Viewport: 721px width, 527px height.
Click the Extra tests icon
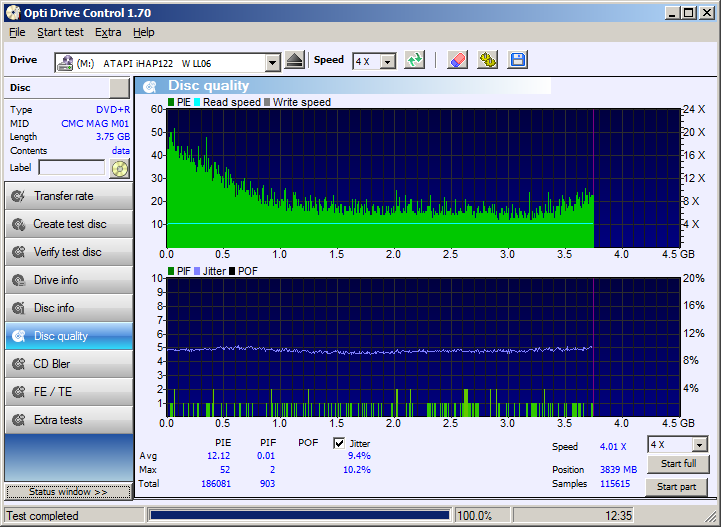point(18,420)
